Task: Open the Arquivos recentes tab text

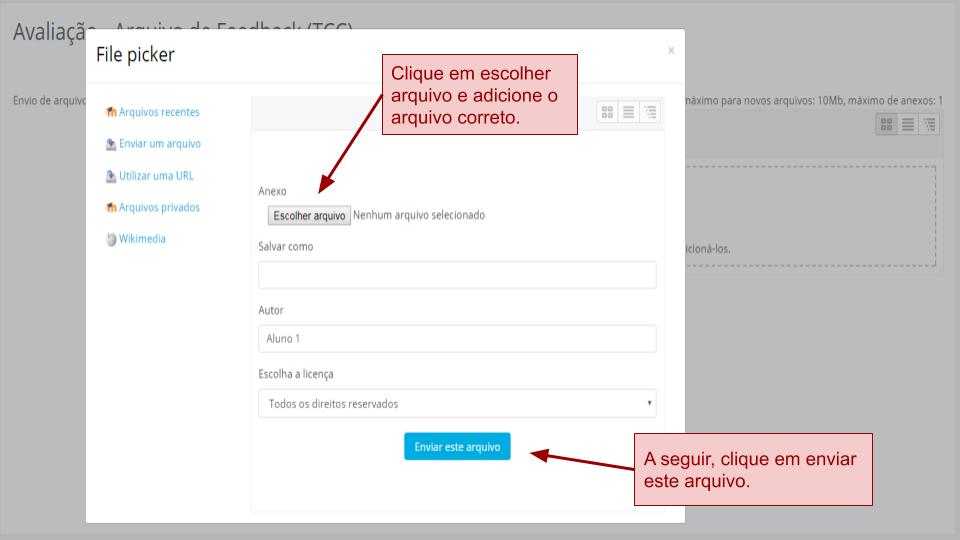Action: coord(159,112)
